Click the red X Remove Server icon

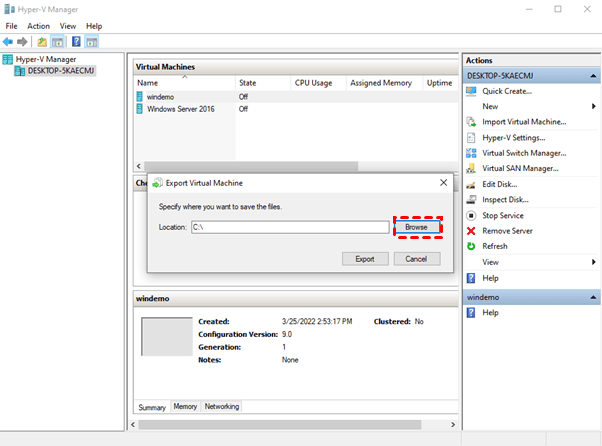coord(471,231)
